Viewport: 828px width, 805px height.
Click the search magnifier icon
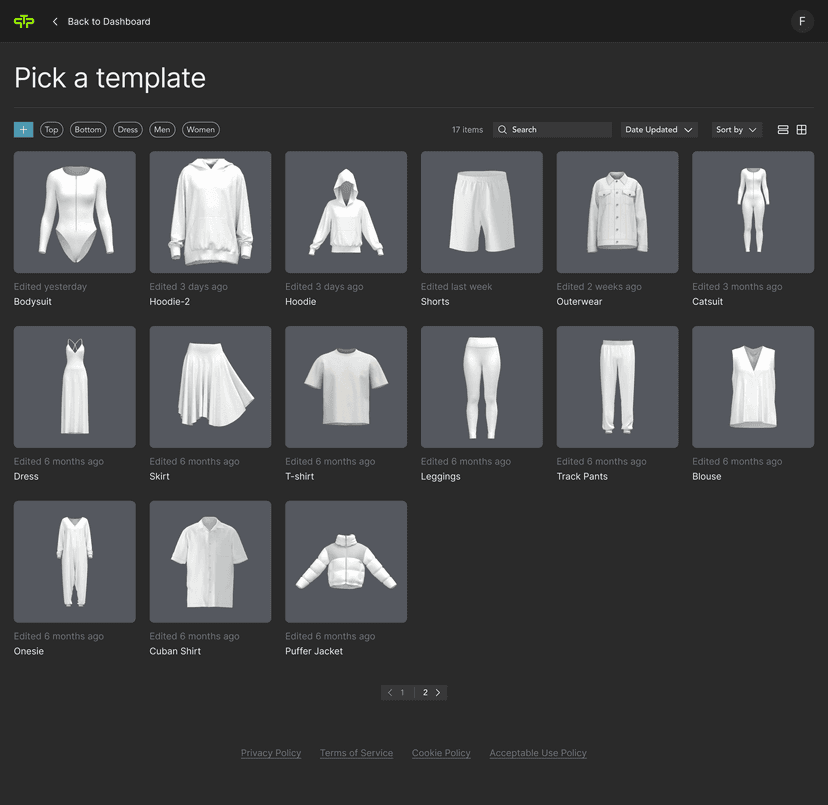point(502,130)
